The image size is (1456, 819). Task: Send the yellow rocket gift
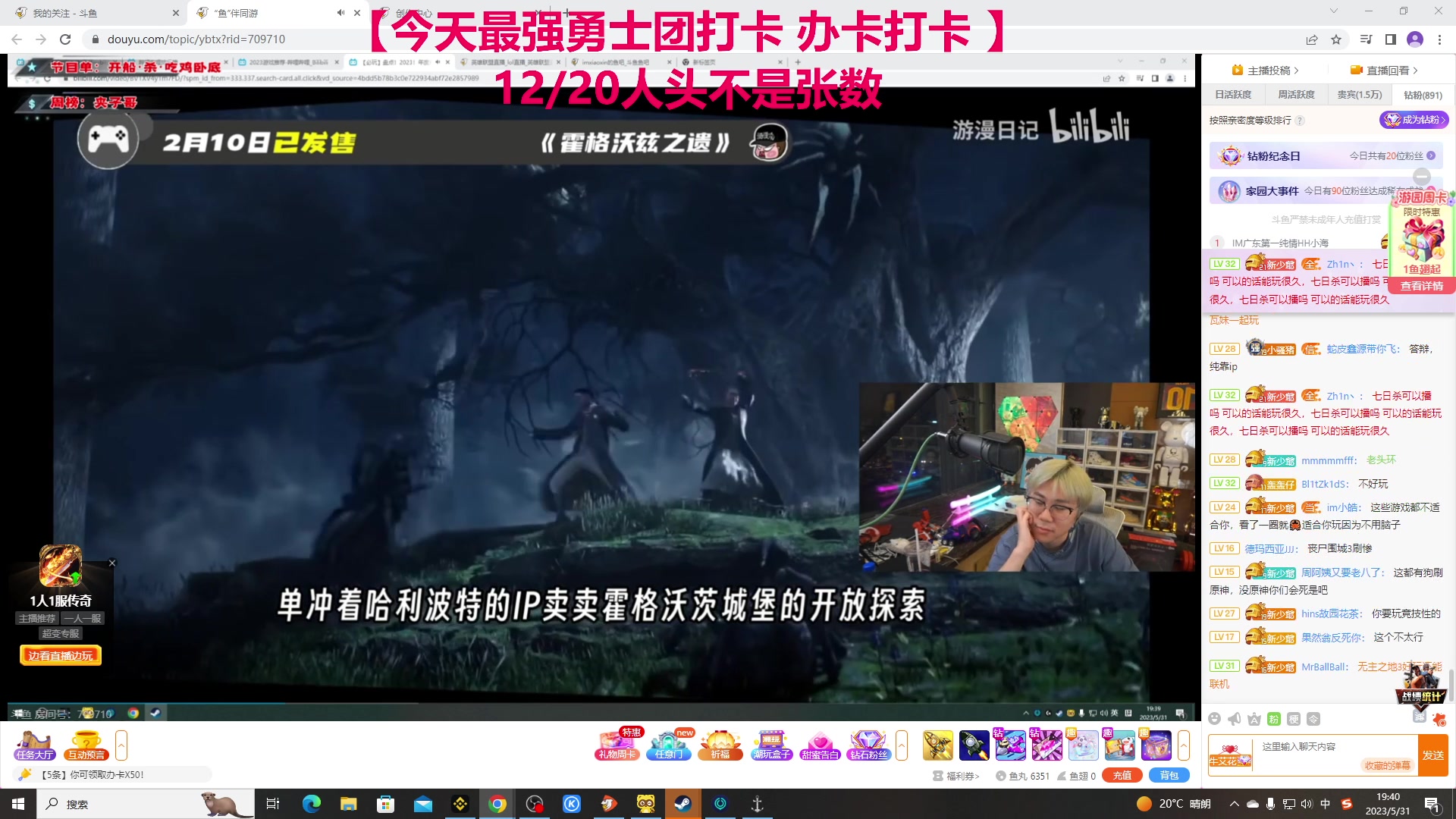pos(938,745)
